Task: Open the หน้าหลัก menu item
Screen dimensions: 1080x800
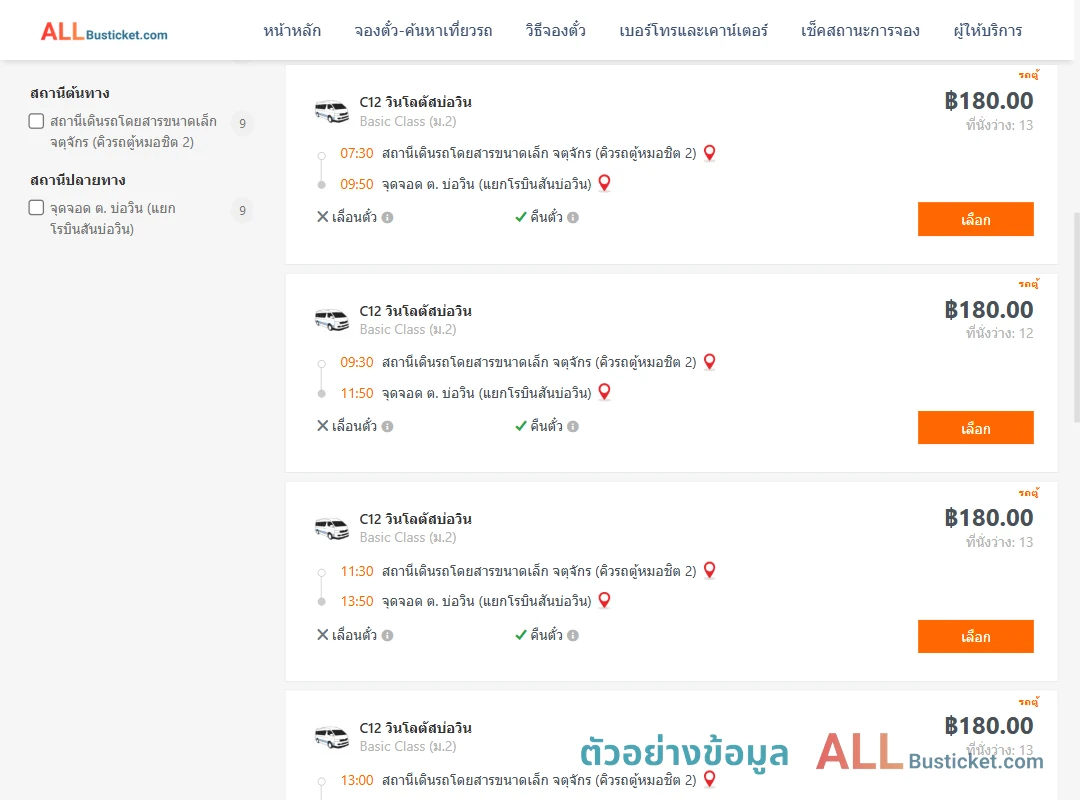Action: point(292,31)
